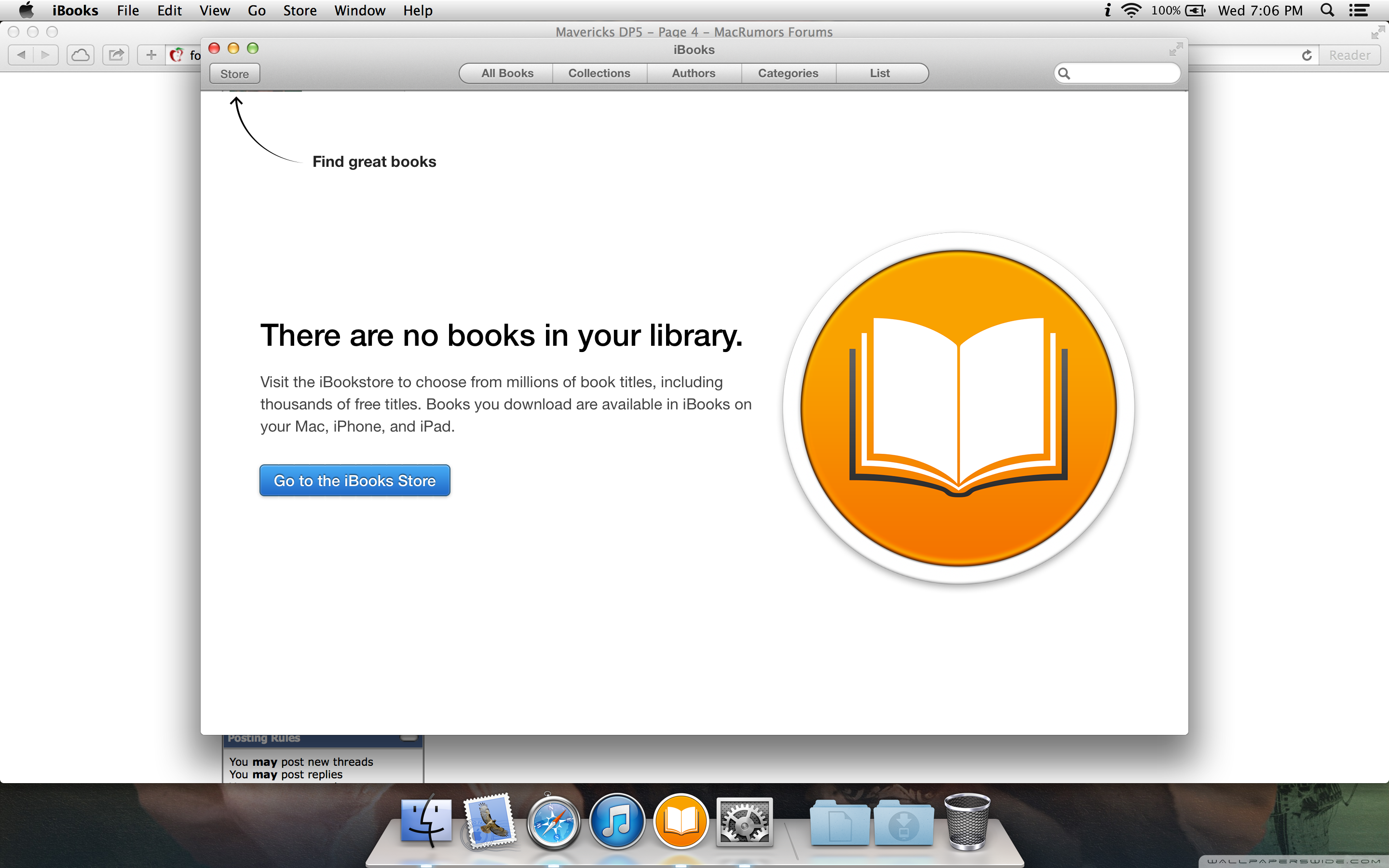Open iTunes from the Dock
Image resolution: width=1389 pixels, height=868 pixels.
point(617,822)
